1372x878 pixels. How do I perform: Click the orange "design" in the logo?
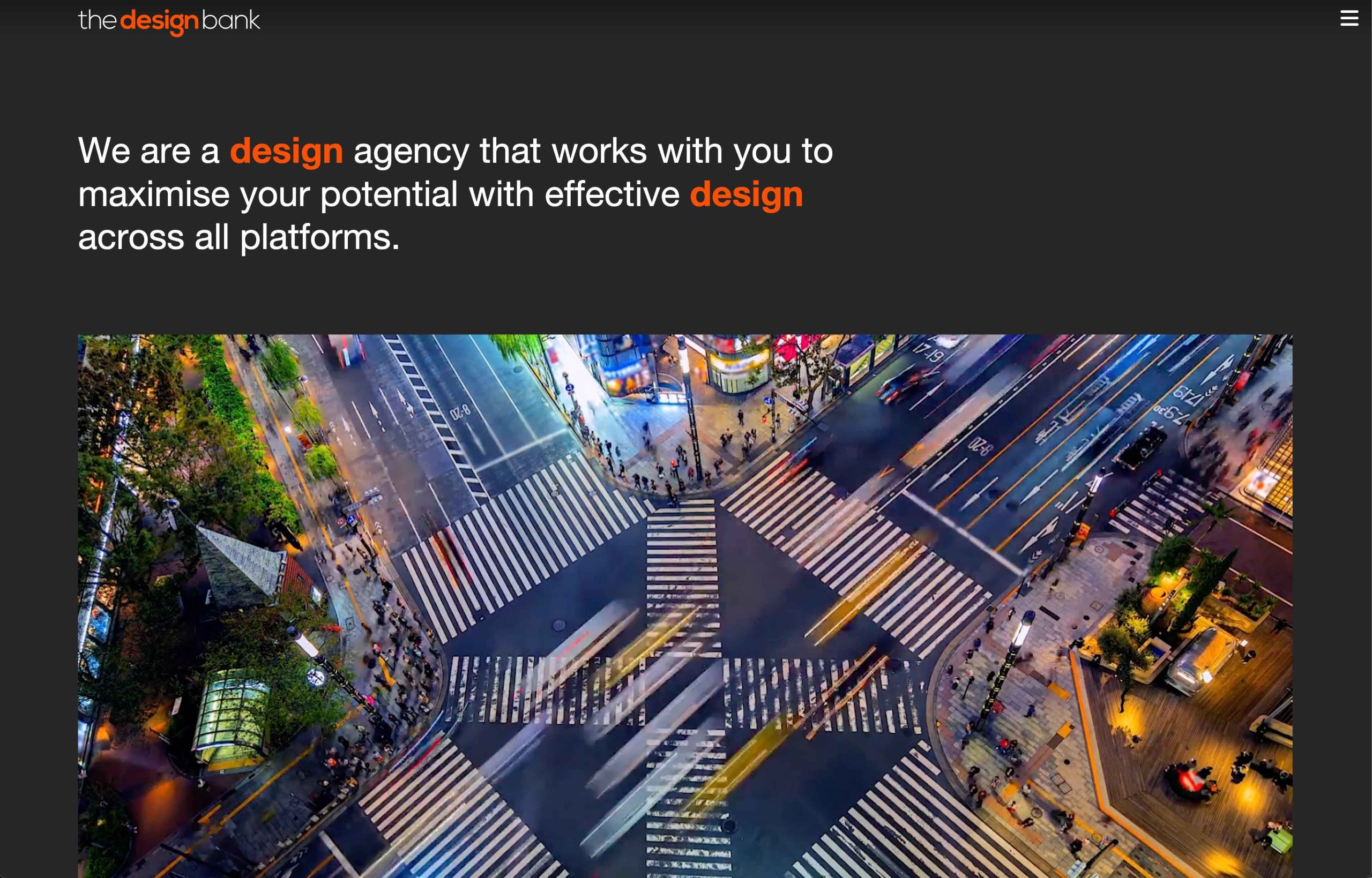pyautogui.click(x=160, y=22)
